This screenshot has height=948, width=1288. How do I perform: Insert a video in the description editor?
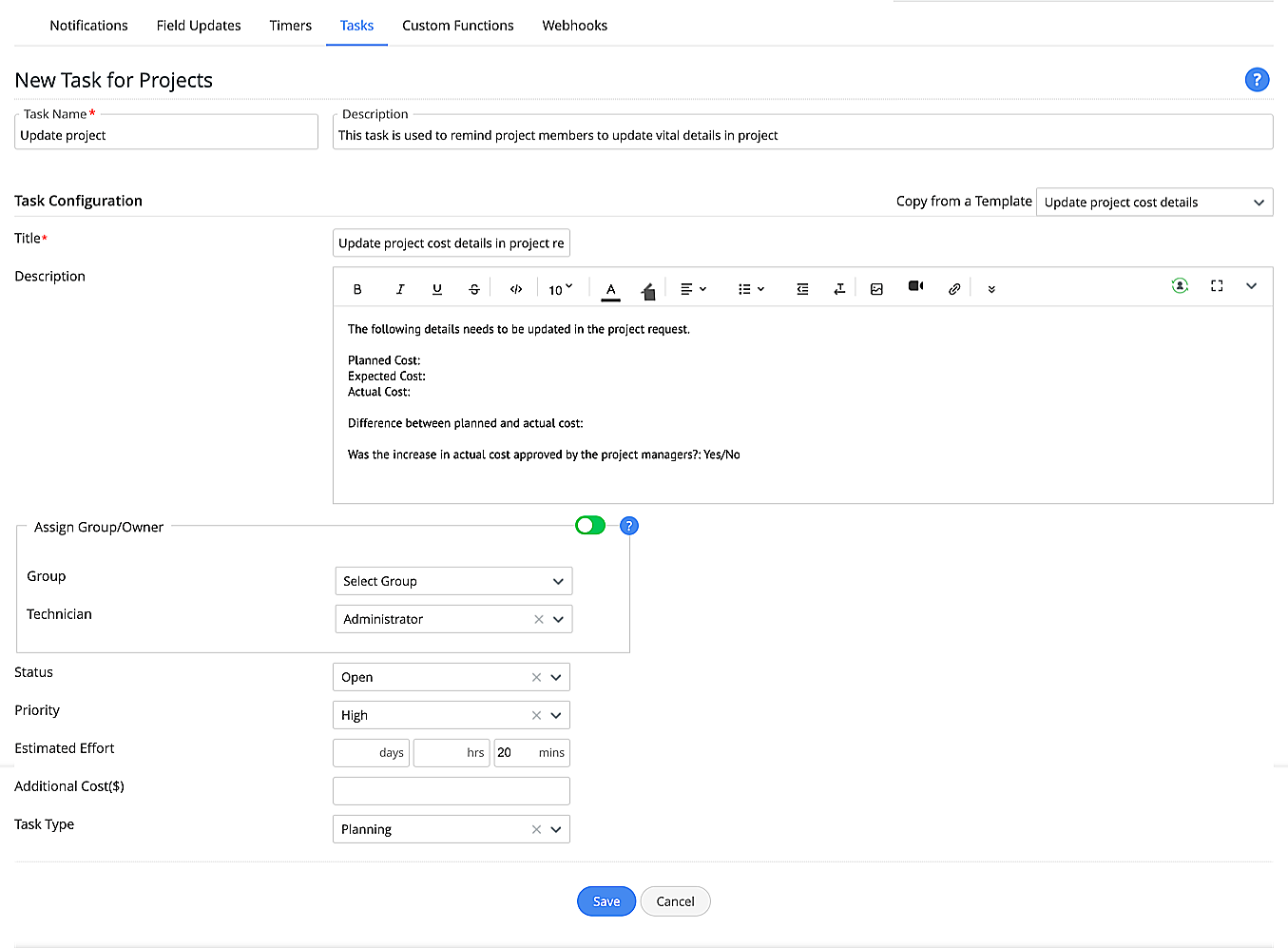coord(914,288)
